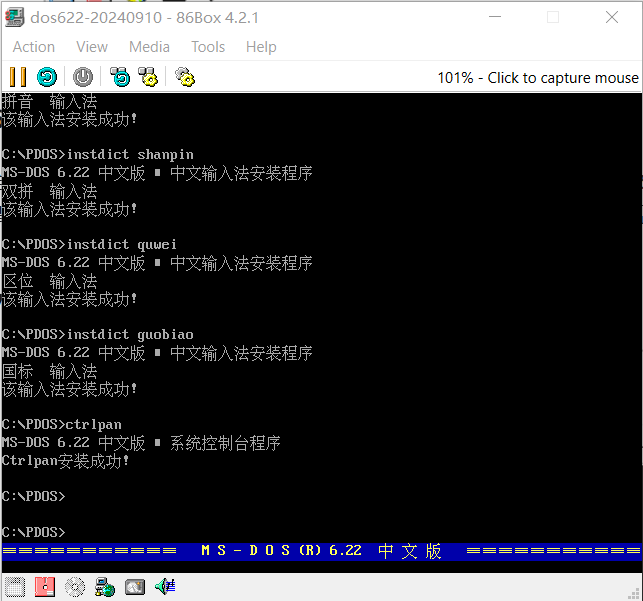
Task: Click the hard reset toolbar icon
Action: tap(47, 77)
